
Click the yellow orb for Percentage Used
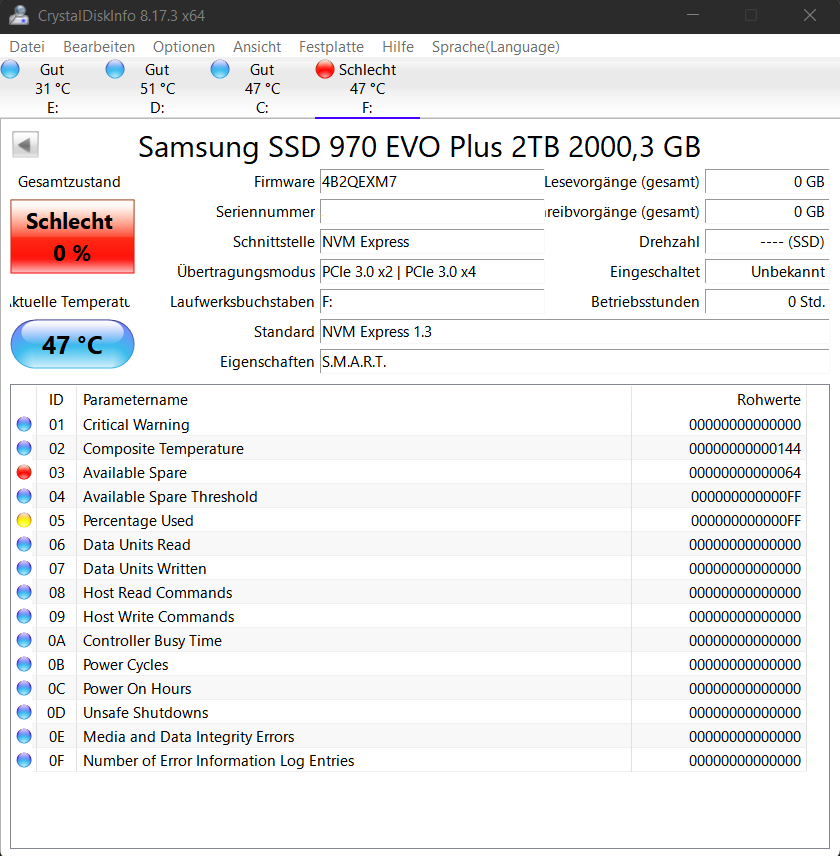click(x=24, y=520)
